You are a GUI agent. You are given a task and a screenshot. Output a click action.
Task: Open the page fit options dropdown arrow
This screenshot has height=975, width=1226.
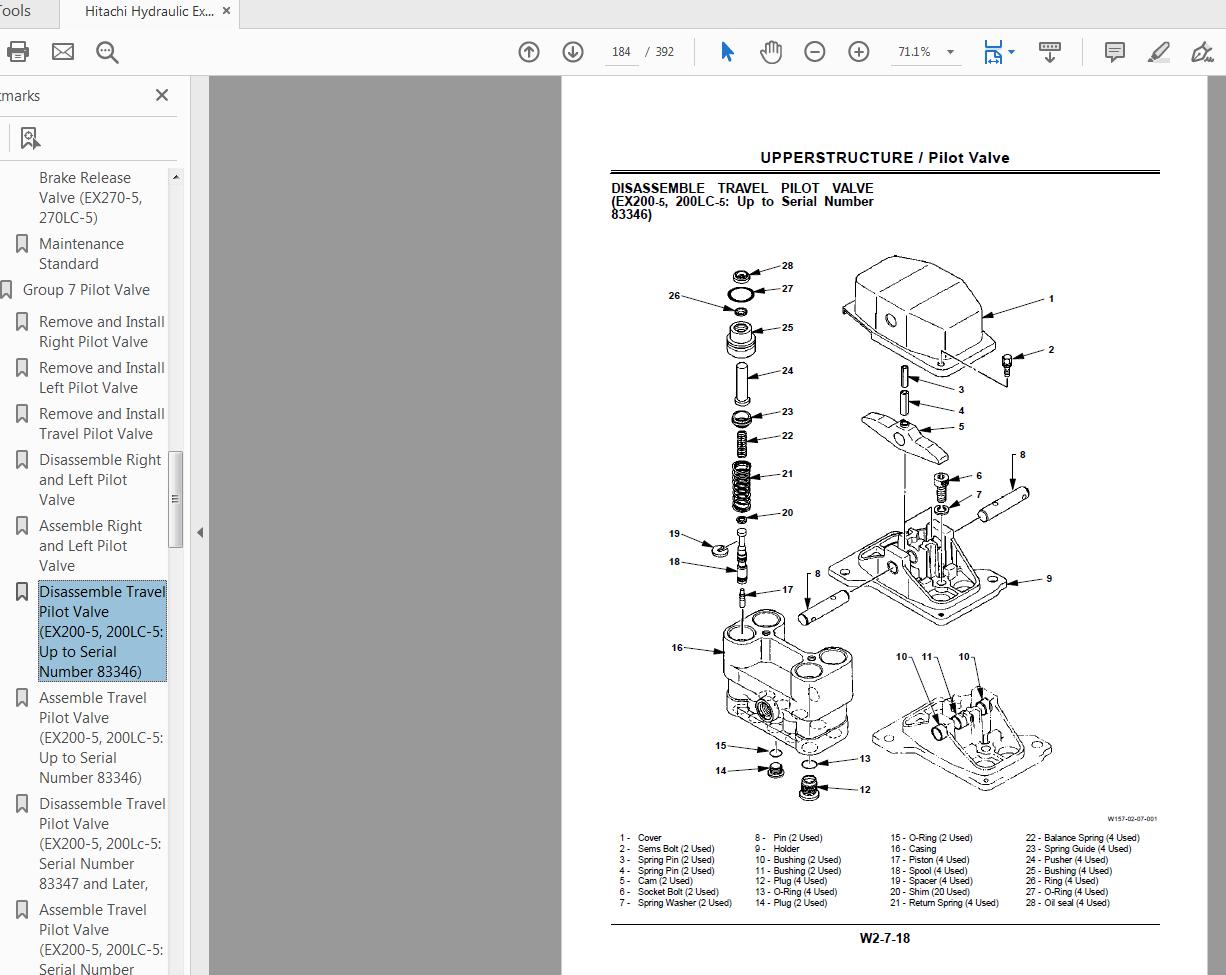pos(1009,51)
